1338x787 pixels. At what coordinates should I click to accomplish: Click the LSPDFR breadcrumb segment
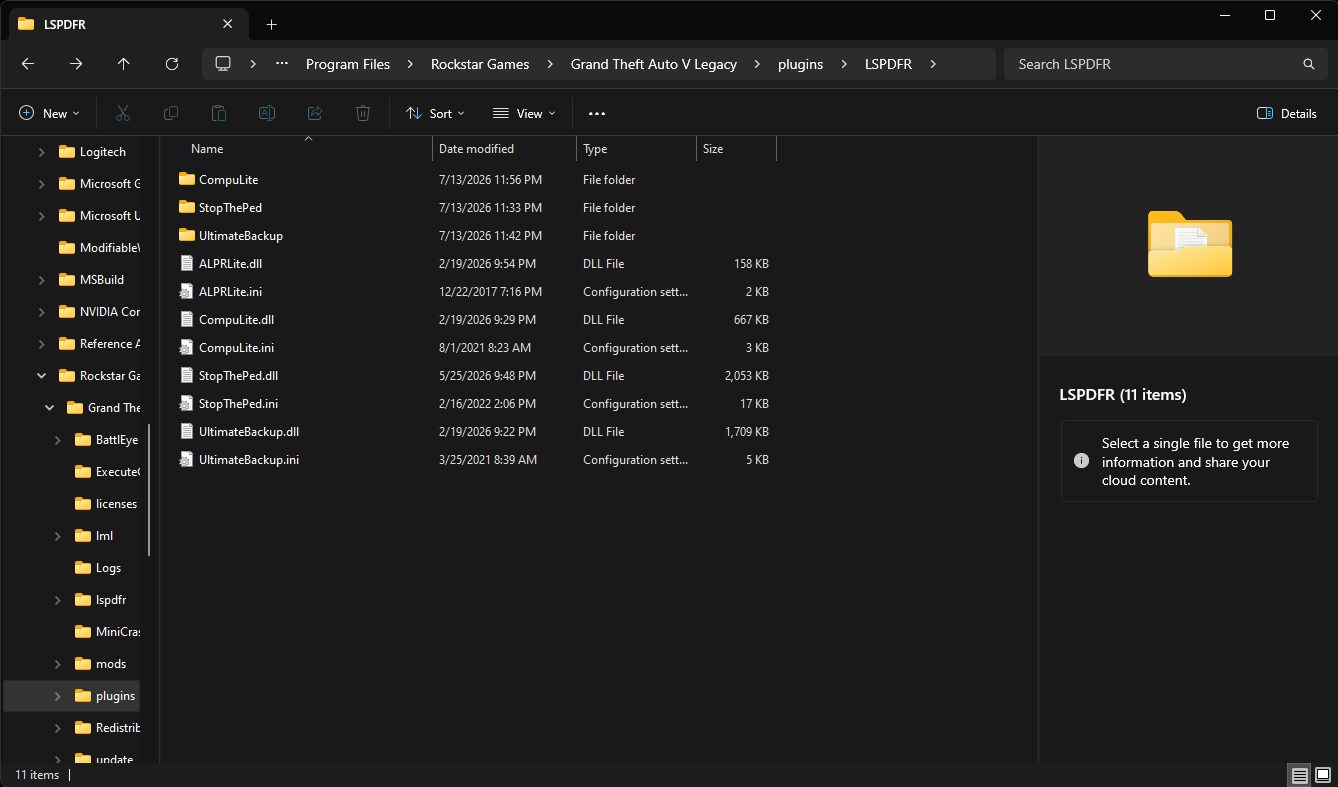pyautogui.click(x=889, y=64)
